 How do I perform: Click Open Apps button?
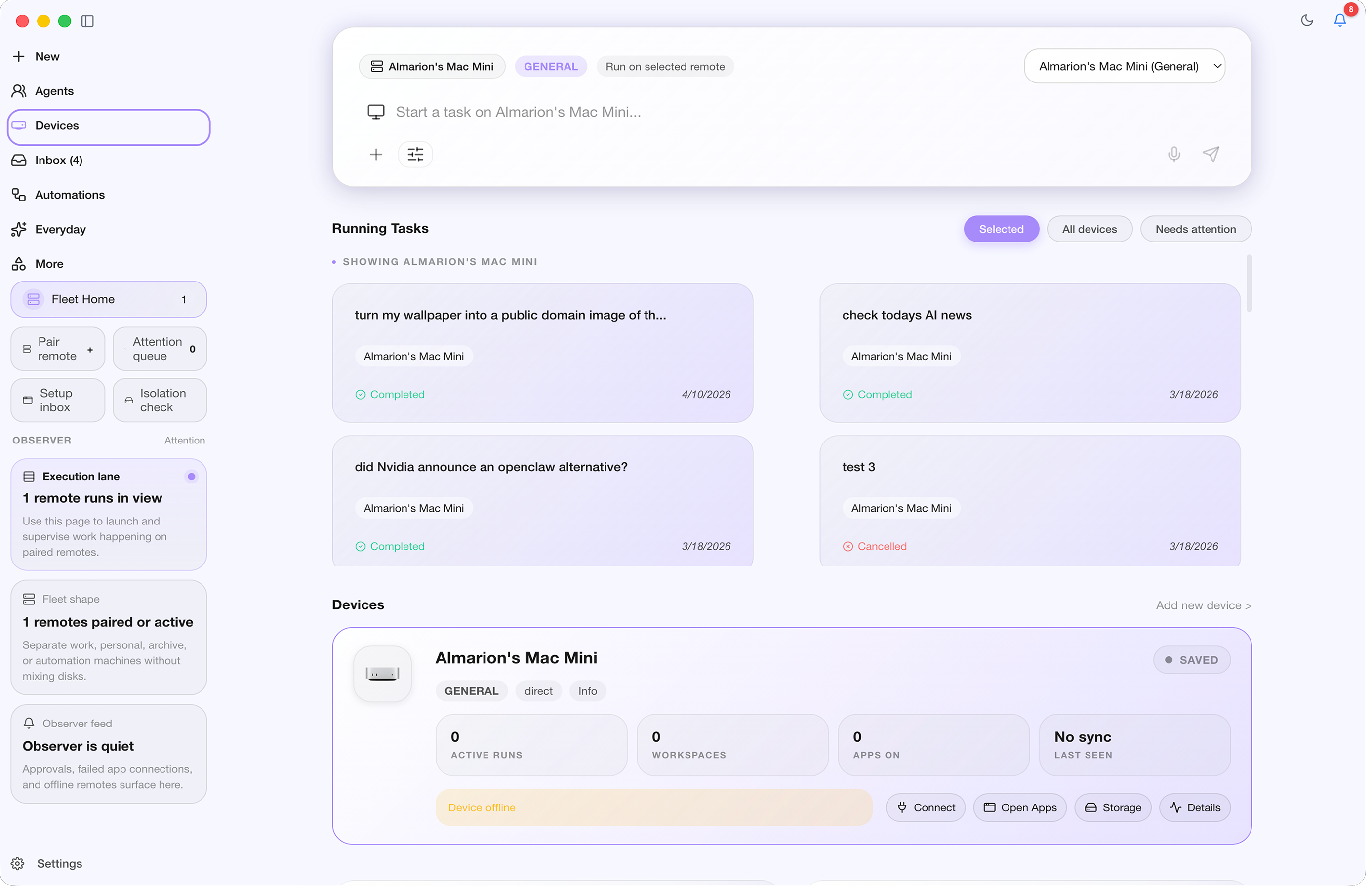(1019, 807)
